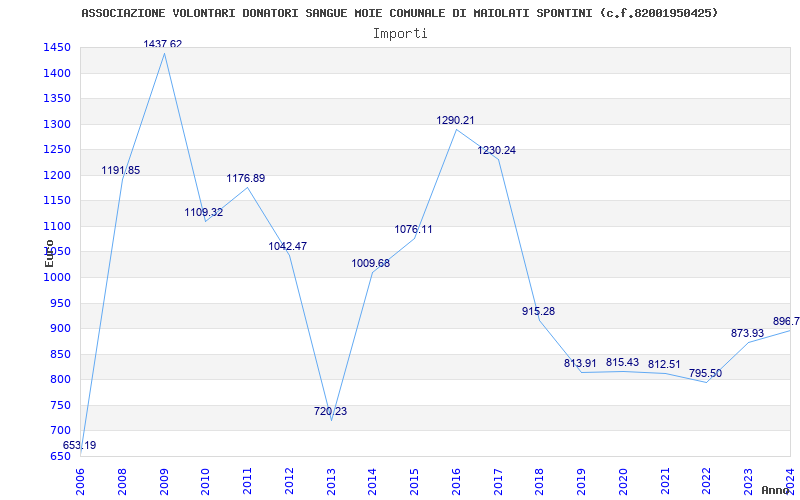Select the 795.50 value label
The width and height of the screenshot is (800, 500).
click(x=706, y=373)
